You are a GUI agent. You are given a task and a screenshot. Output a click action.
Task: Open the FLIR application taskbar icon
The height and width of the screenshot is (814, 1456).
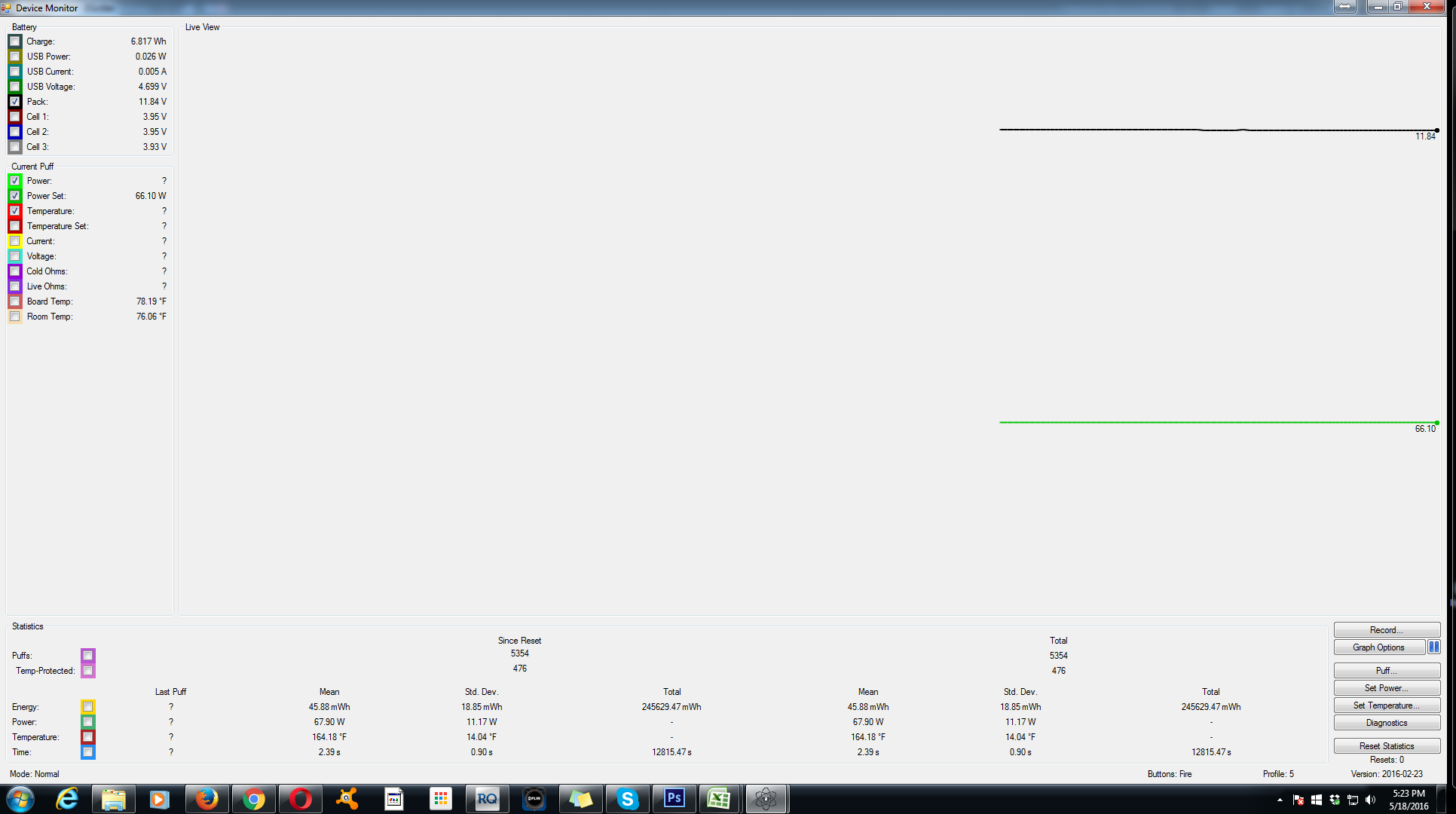(534, 798)
